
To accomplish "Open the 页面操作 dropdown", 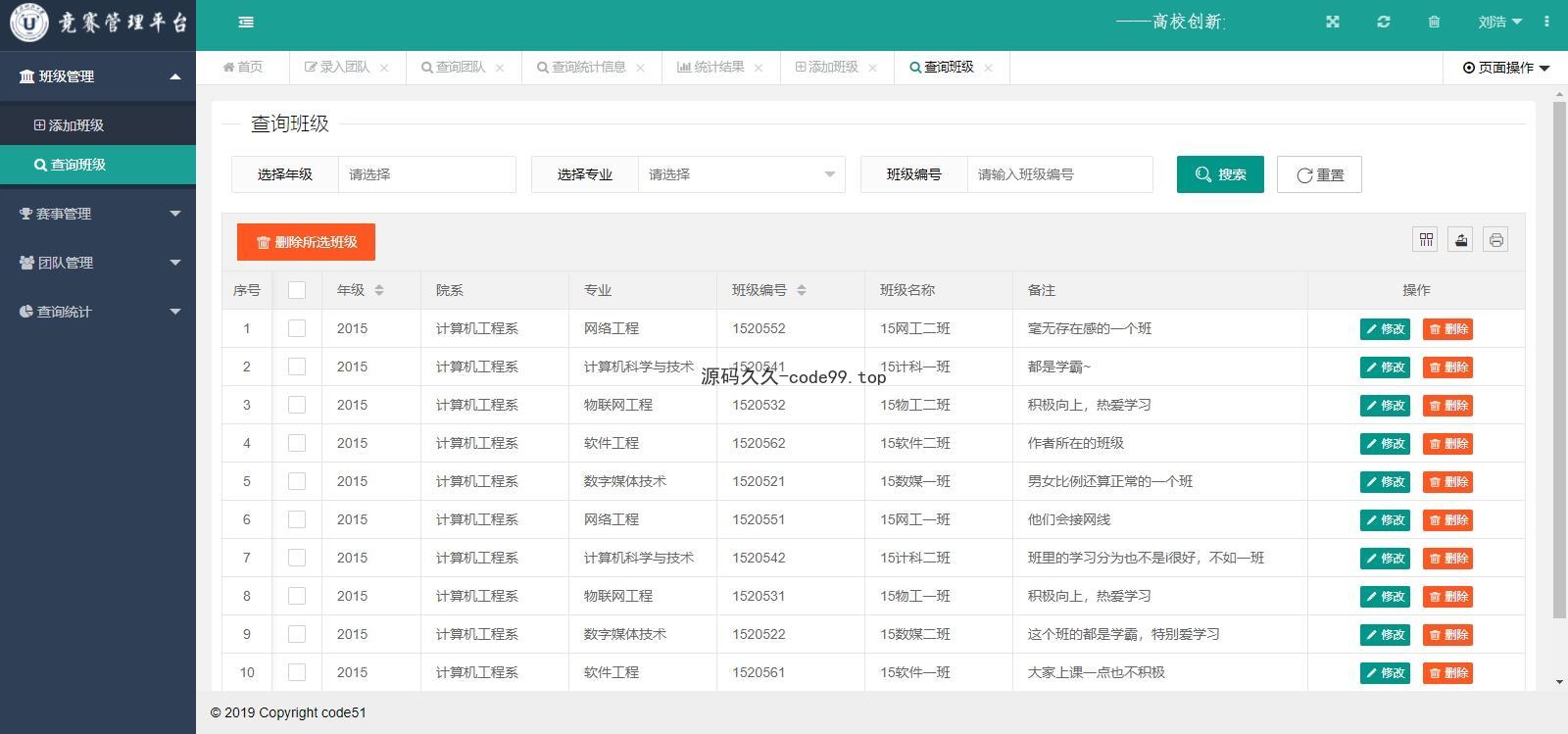I will tap(1506, 68).
